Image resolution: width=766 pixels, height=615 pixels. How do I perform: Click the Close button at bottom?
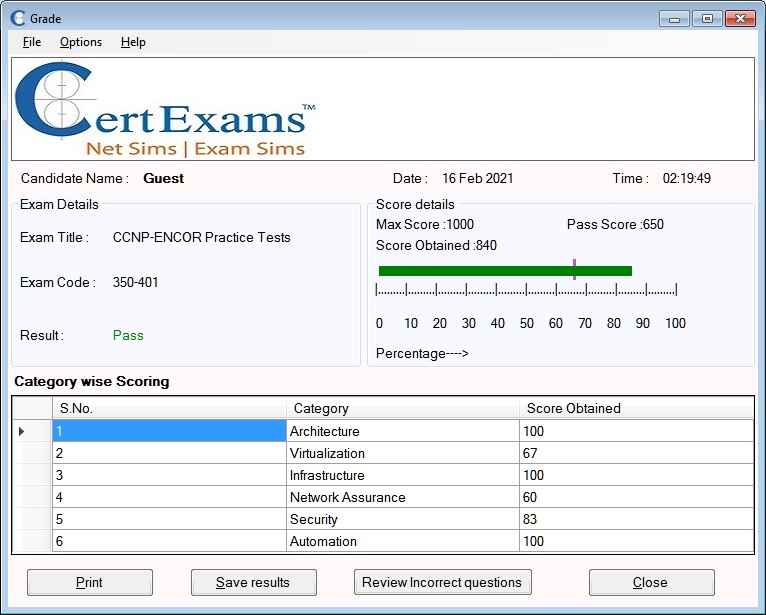pos(650,582)
